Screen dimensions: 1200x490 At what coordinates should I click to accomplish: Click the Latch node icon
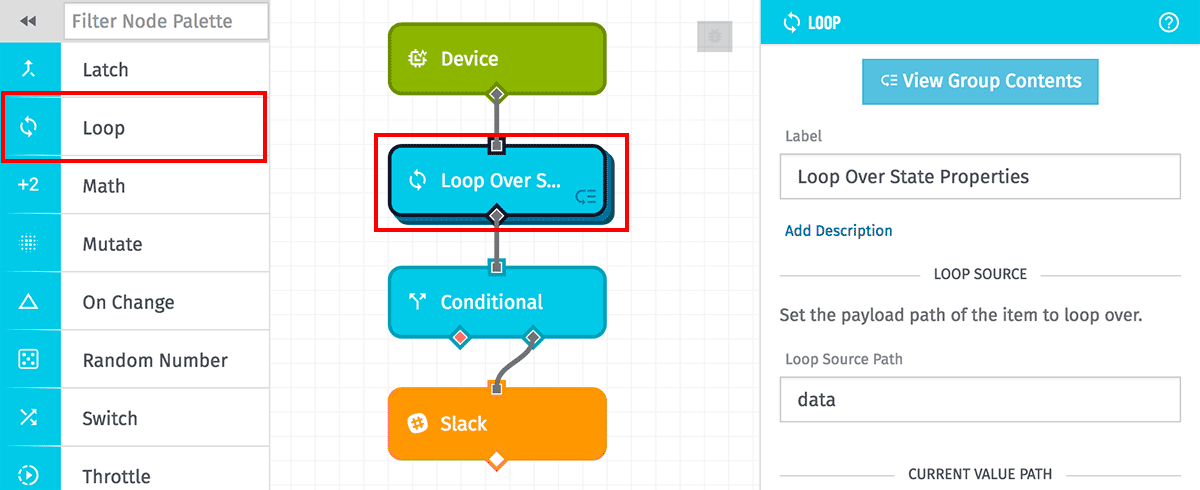pos(29,69)
